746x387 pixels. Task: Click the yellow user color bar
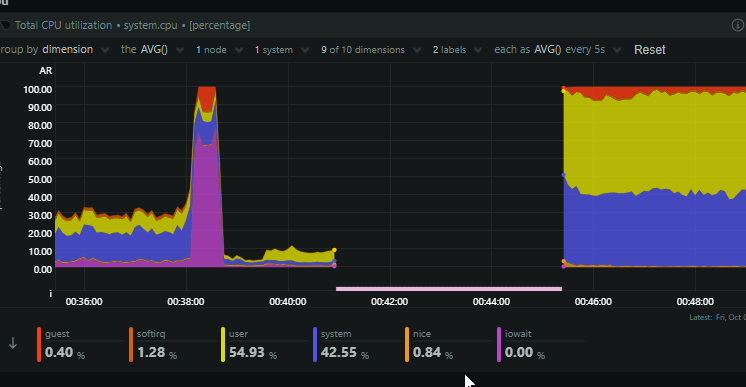point(223,344)
